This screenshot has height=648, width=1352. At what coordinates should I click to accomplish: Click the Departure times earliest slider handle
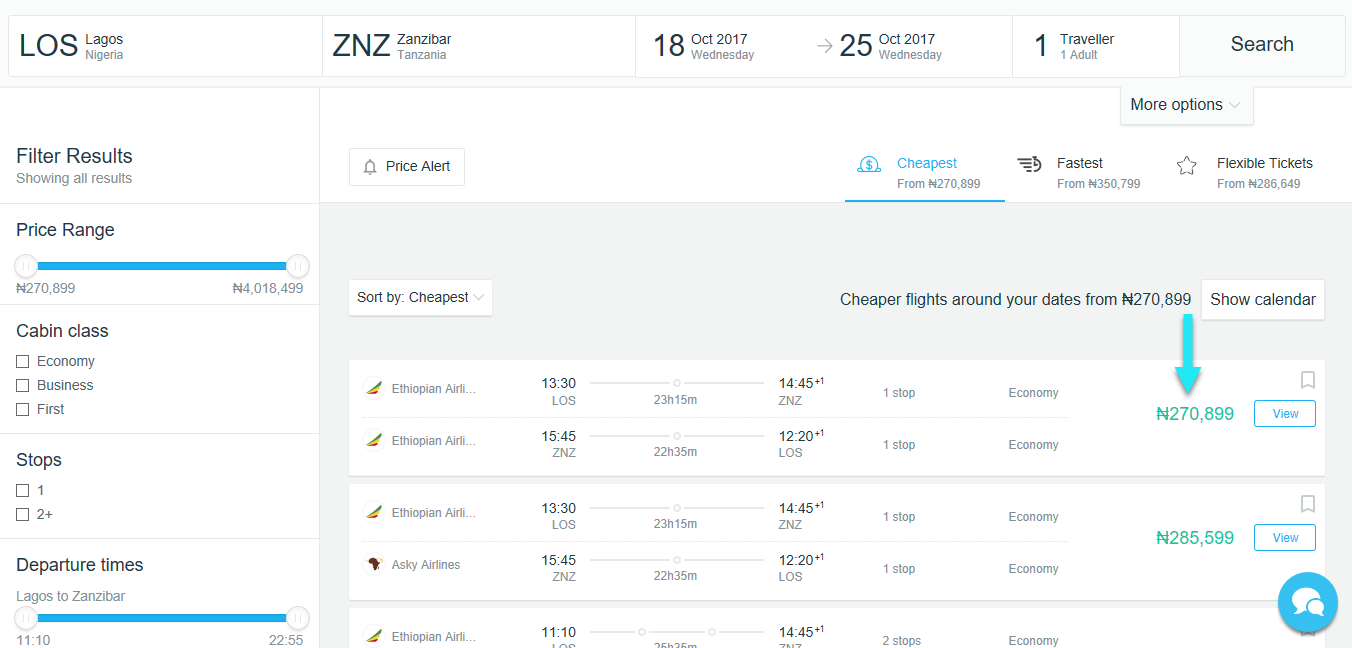click(26, 619)
